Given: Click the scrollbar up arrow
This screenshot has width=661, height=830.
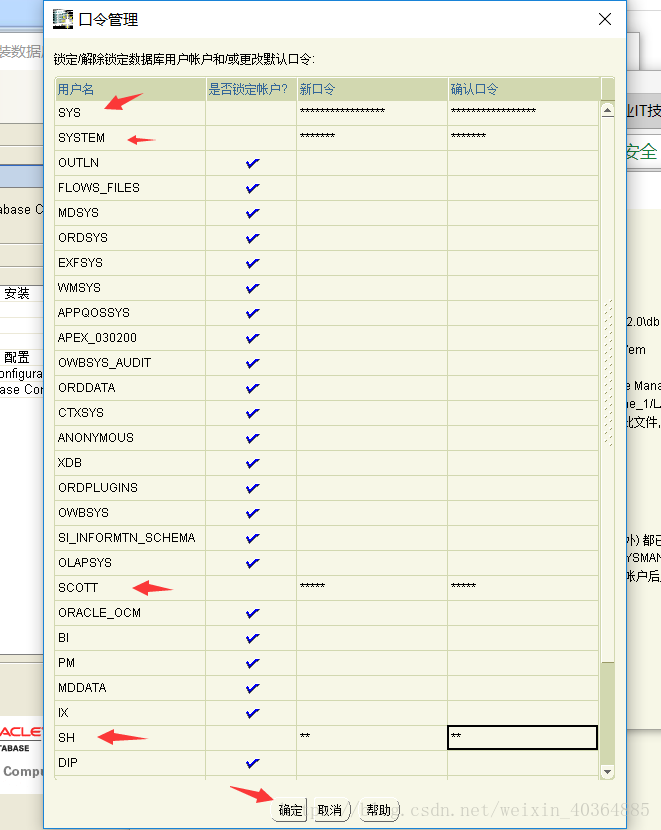Looking at the screenshot, I should (x=608, y=110).
